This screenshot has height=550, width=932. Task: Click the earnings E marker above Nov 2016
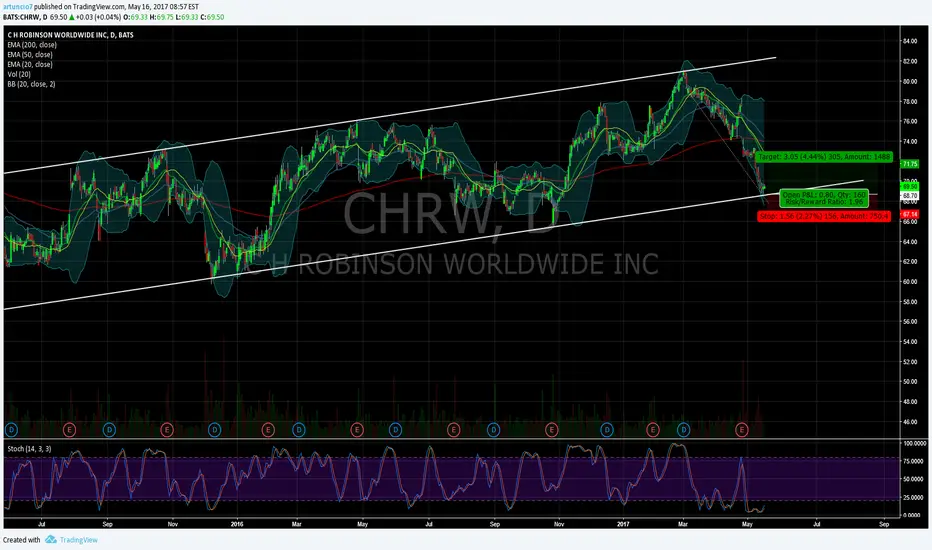(x=552, y=429)
